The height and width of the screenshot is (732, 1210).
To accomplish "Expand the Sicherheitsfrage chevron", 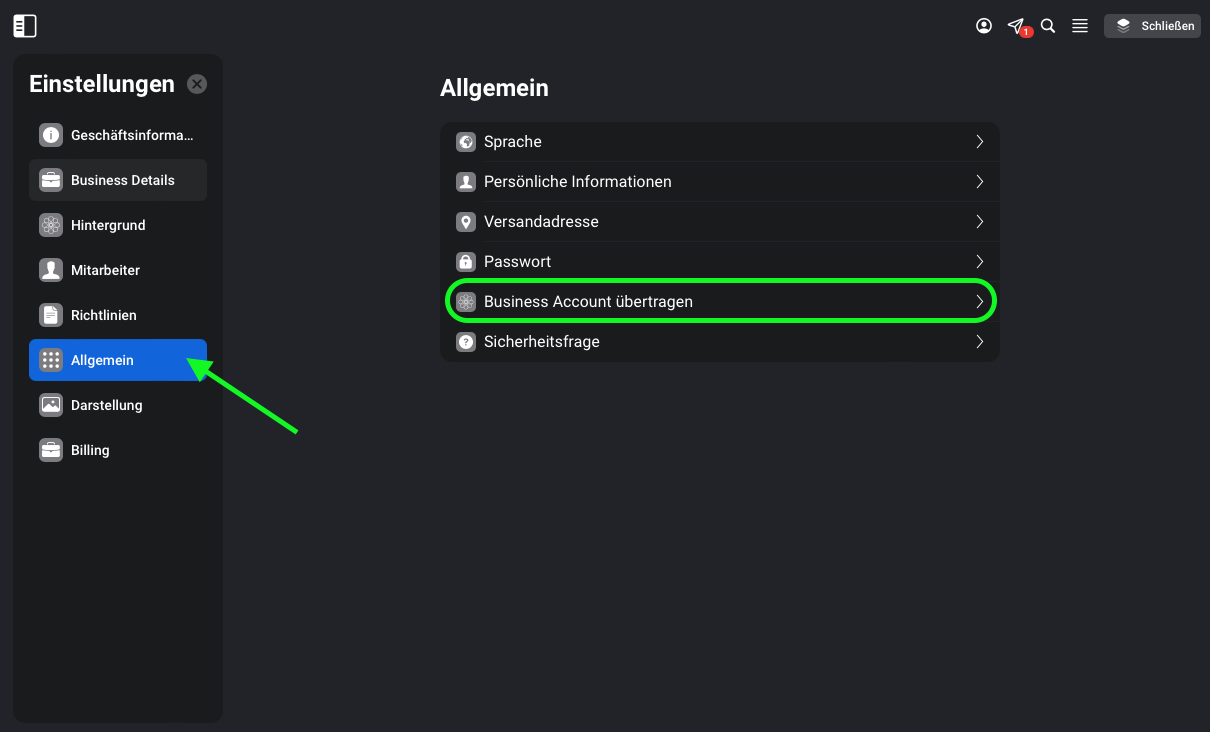I will click(980, 342).
